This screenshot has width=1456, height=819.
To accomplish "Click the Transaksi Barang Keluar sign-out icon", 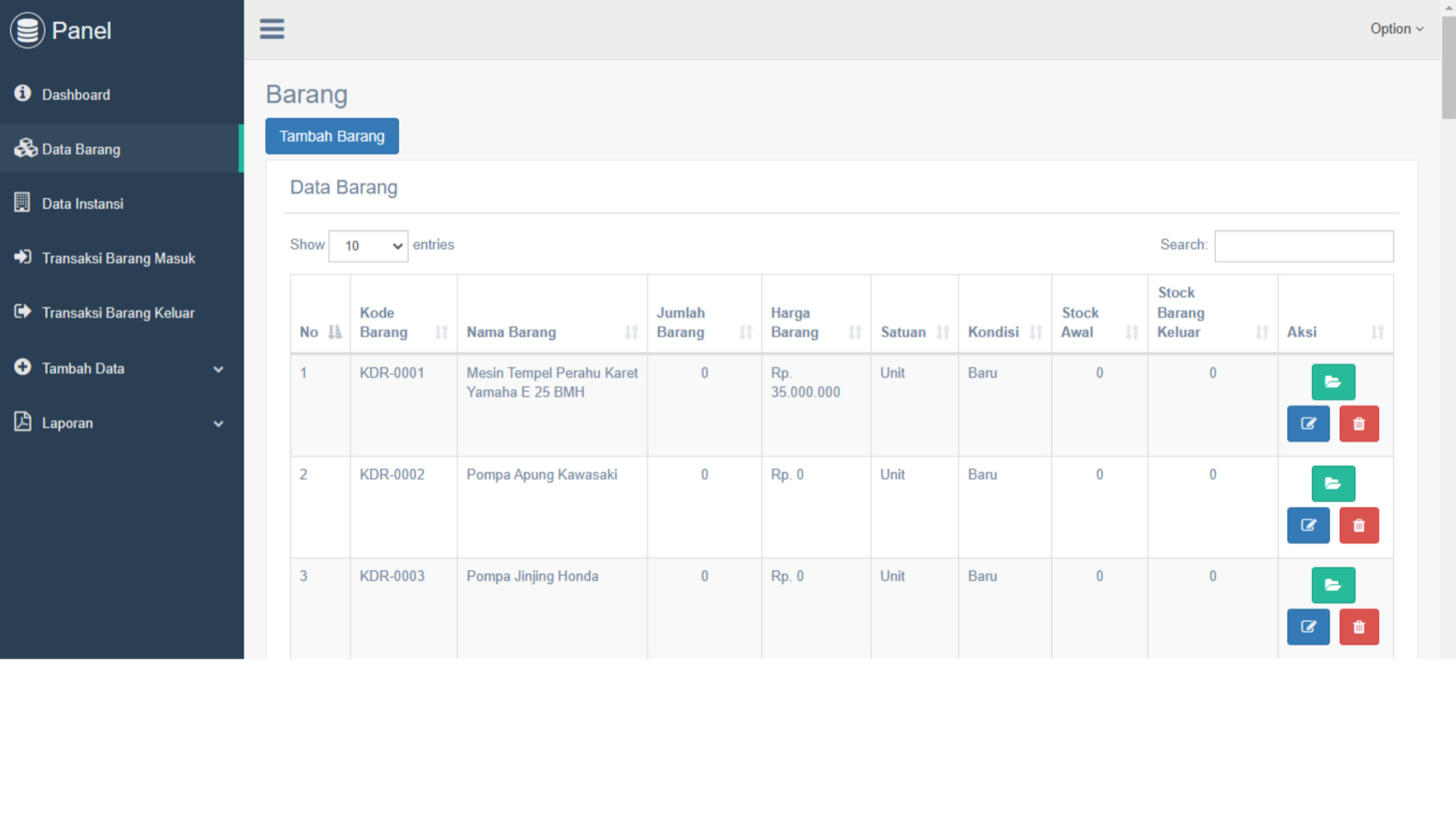I will pyautogui.click(x=23, y=311).
